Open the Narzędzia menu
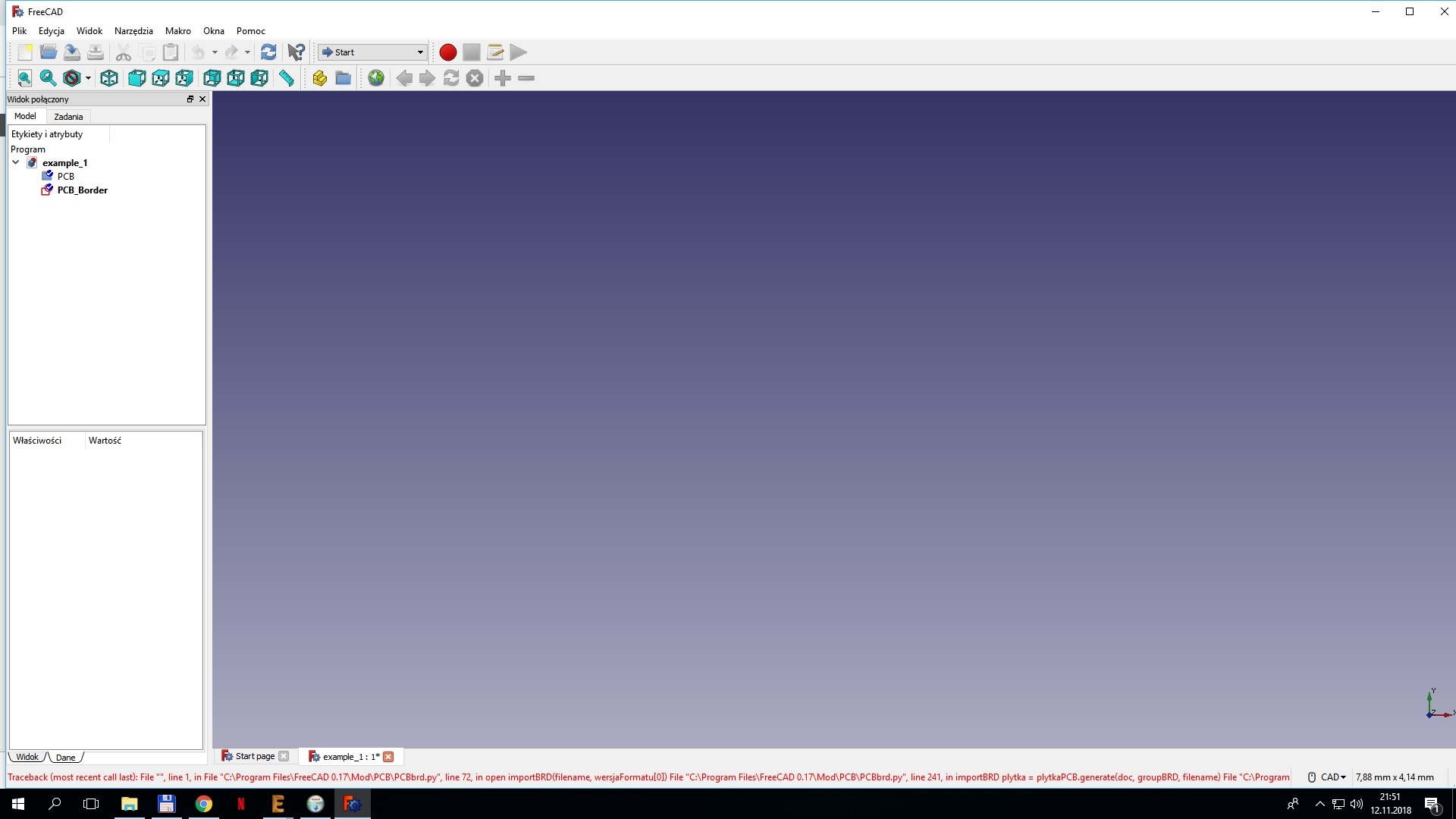Viewport: 1456px width, 819px height. [x=133, y=31]
